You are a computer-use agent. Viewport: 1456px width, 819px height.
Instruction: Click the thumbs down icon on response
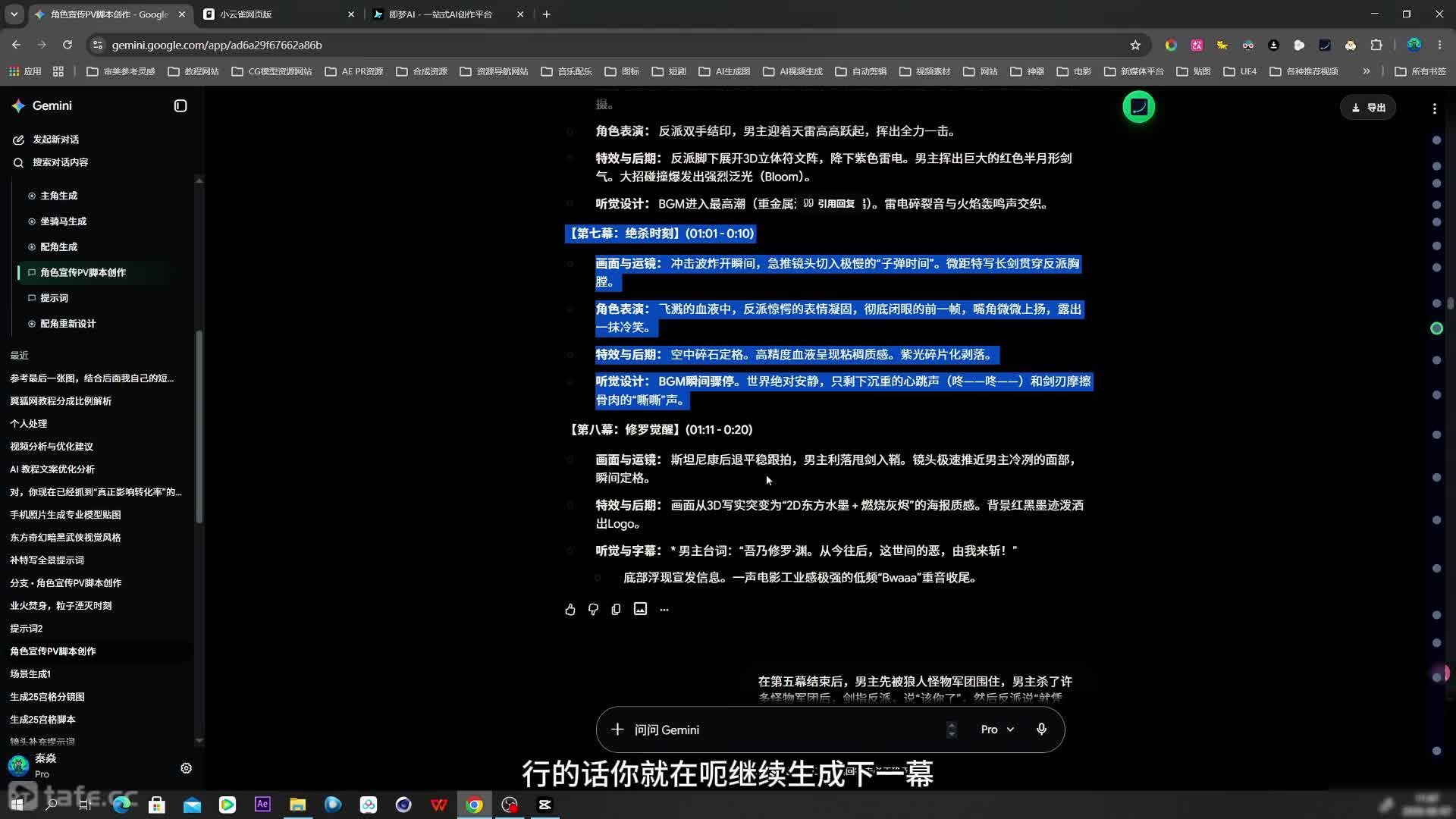(x=593, y=610)
